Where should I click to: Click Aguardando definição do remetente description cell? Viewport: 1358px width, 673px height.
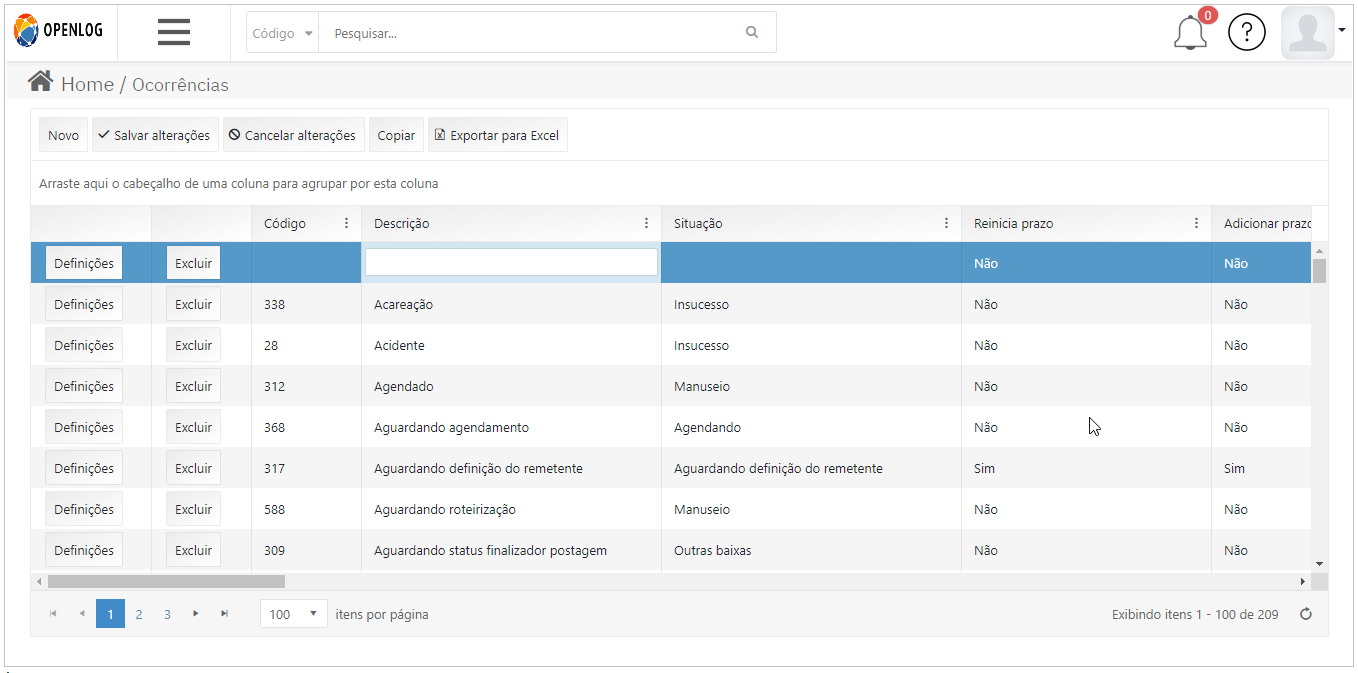[511, 468]
